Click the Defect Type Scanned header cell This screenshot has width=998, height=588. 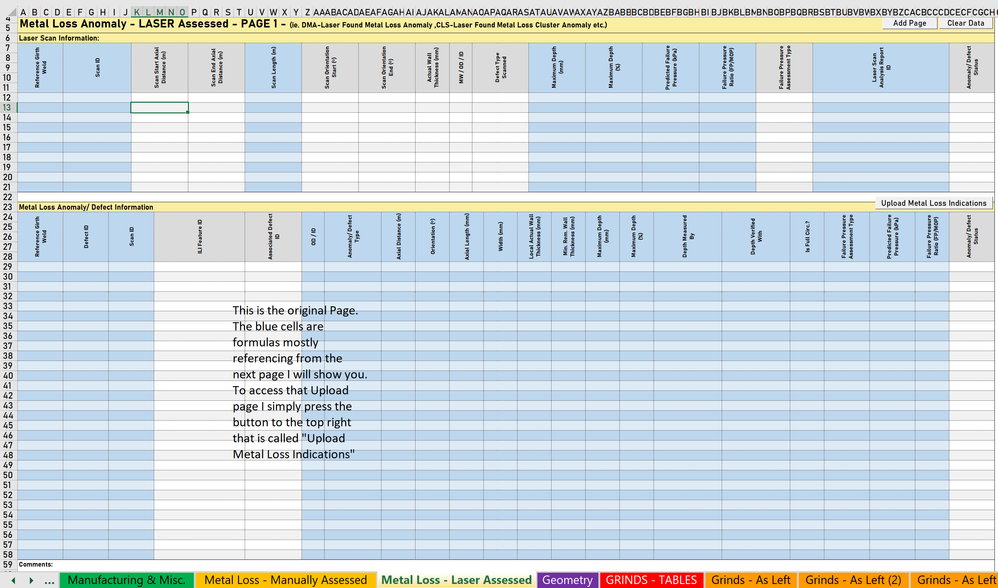click(x=500, y=68)
